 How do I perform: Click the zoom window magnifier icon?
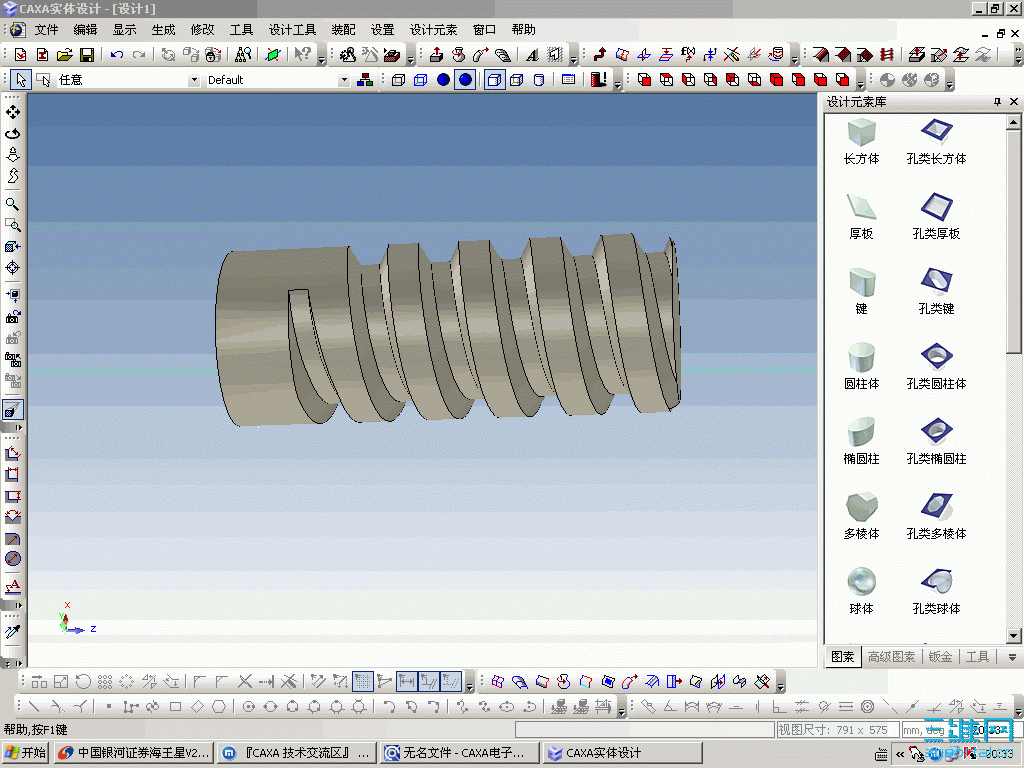pos(12,225)
